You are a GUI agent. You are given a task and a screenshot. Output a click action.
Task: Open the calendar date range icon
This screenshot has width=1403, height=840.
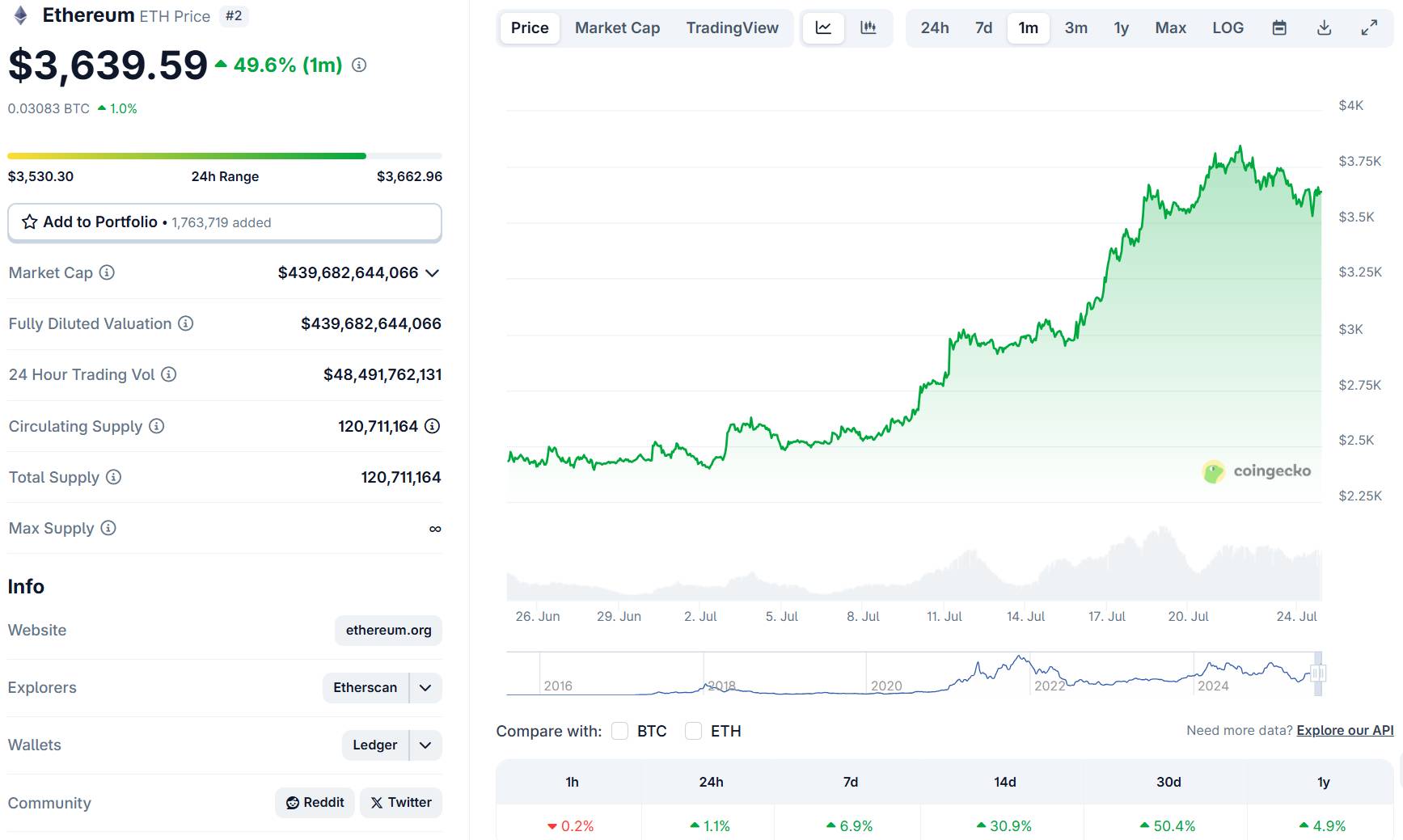[1279, 27]
